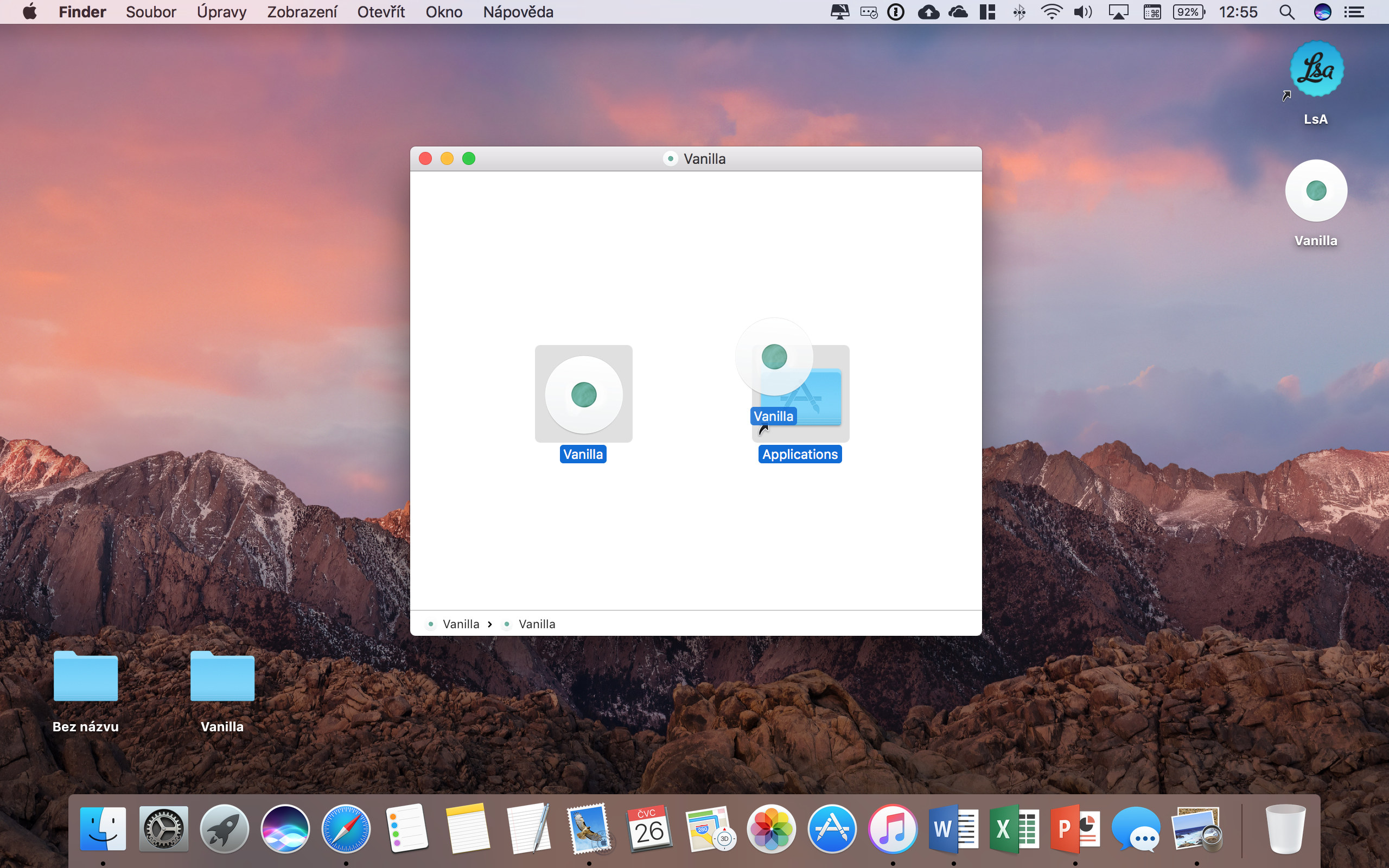Open the Vanilla disk image on desktop
The image size is (1389, 868).
[x=1316, y=190]
